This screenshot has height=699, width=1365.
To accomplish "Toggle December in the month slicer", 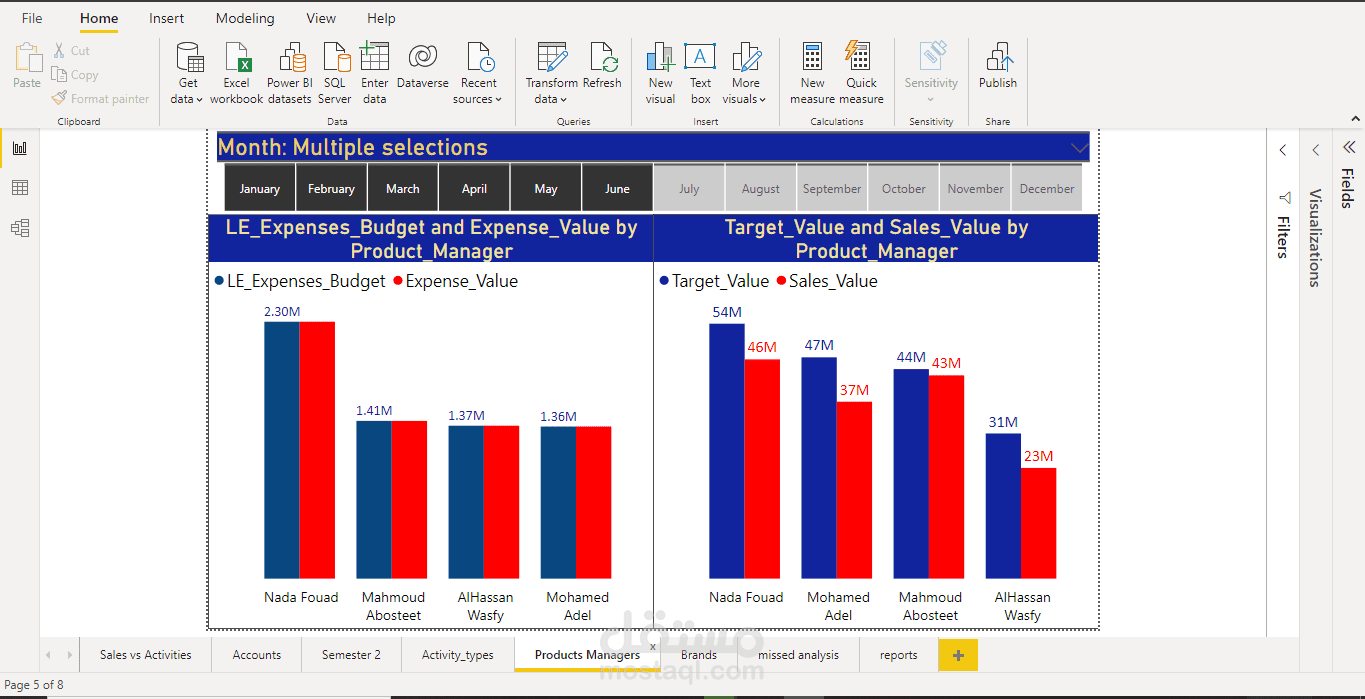I will 1046,187.
